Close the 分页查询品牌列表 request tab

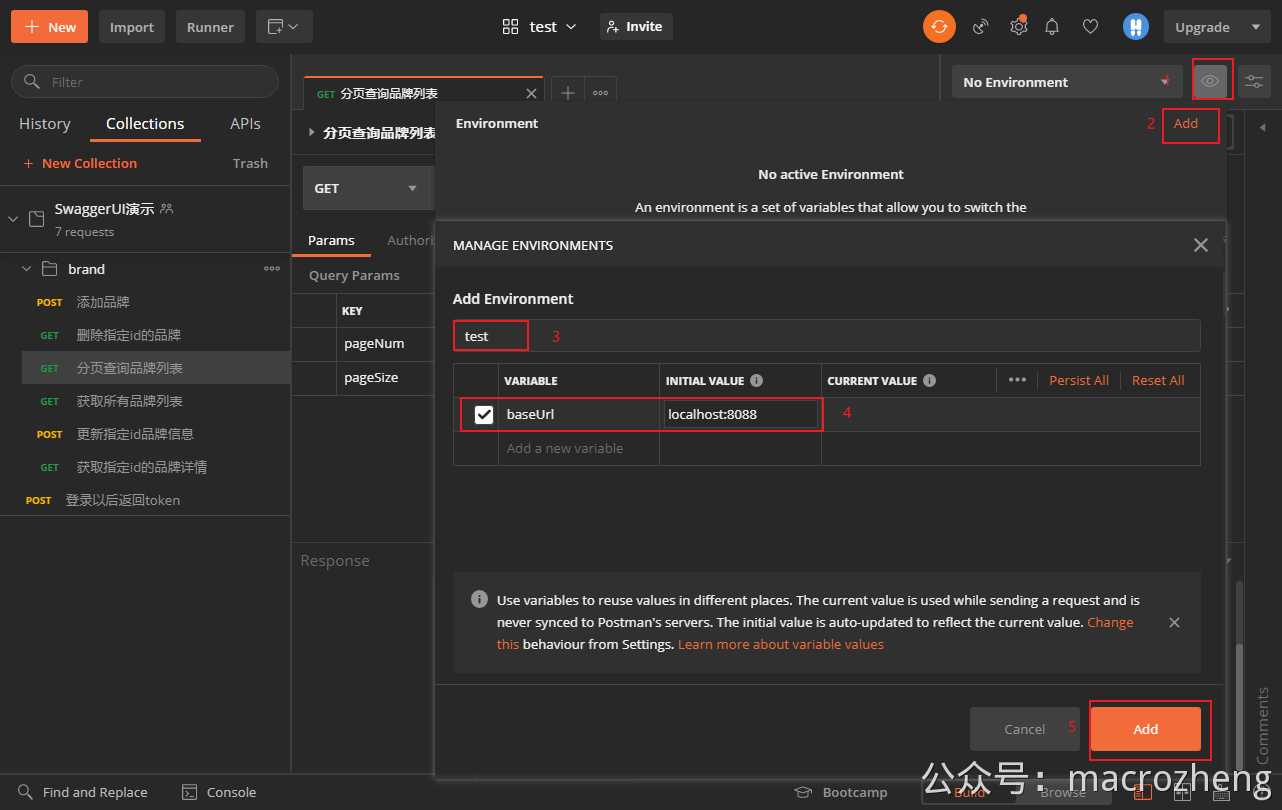click(x=531, y=93)
